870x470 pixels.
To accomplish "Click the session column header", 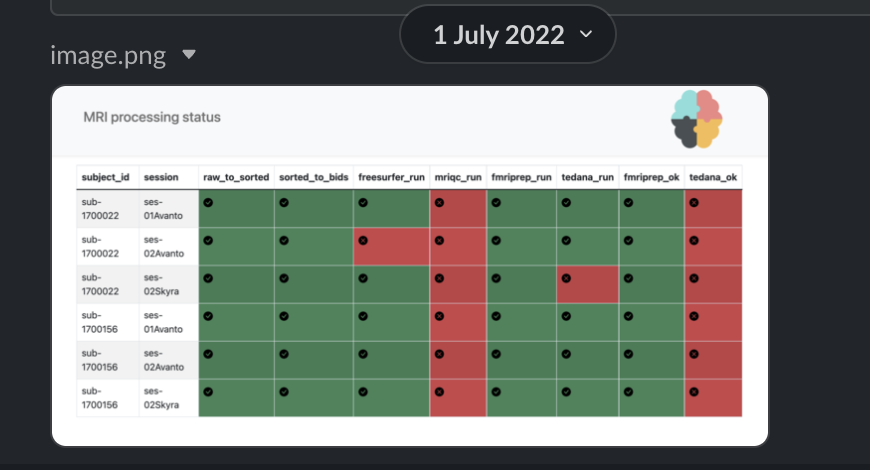I will [161, 177].
